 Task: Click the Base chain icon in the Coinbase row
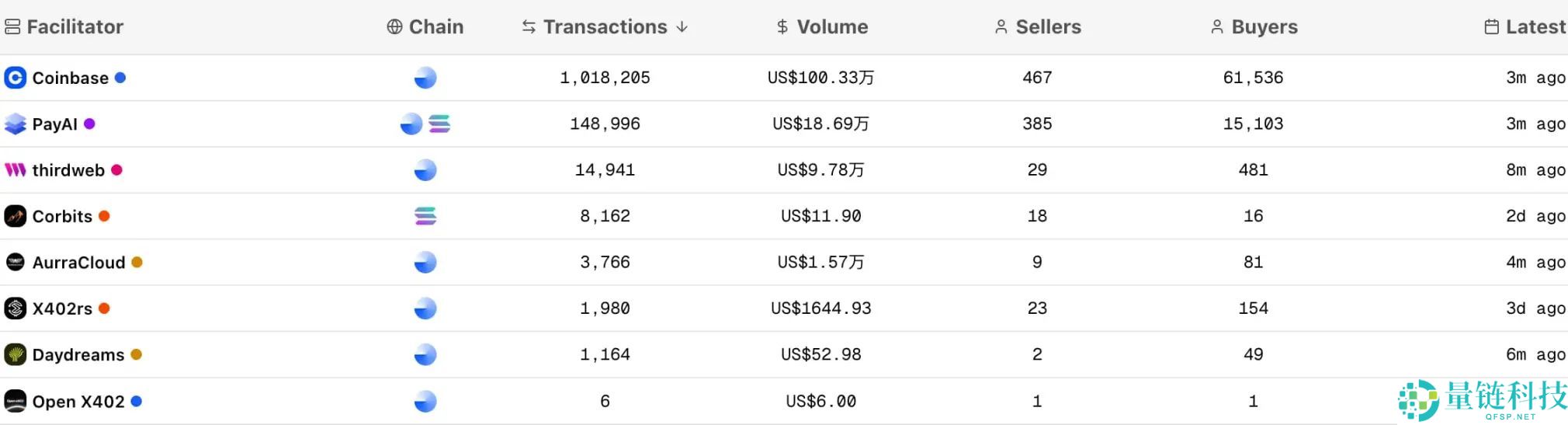pos(425,78)
